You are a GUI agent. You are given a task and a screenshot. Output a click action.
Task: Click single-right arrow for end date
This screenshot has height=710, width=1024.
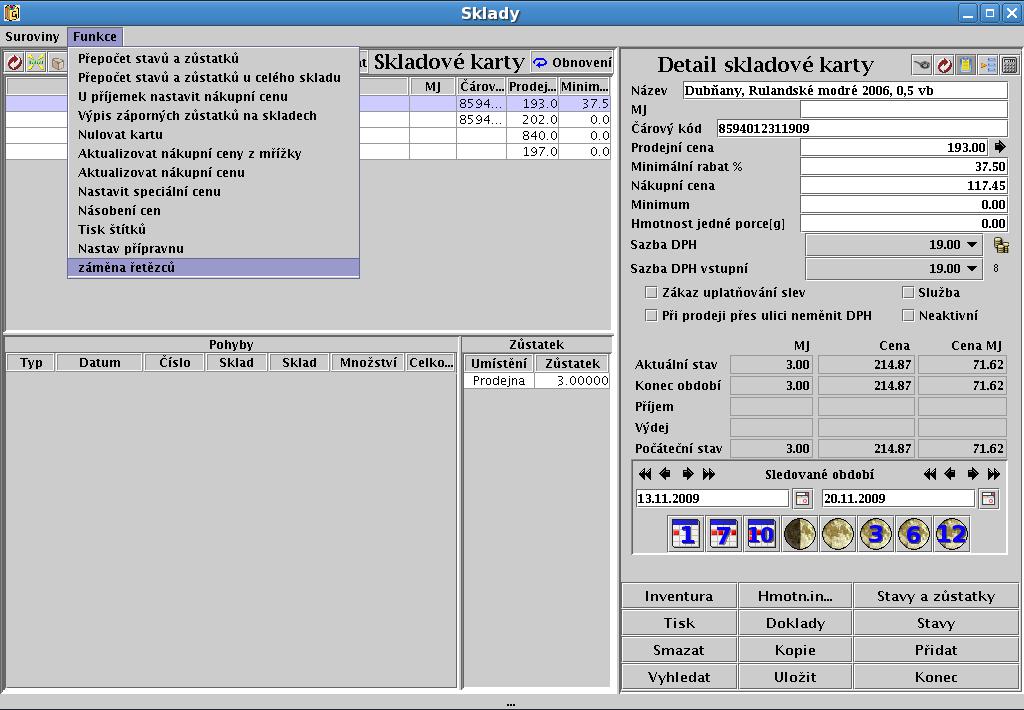[x=972, y=474]
